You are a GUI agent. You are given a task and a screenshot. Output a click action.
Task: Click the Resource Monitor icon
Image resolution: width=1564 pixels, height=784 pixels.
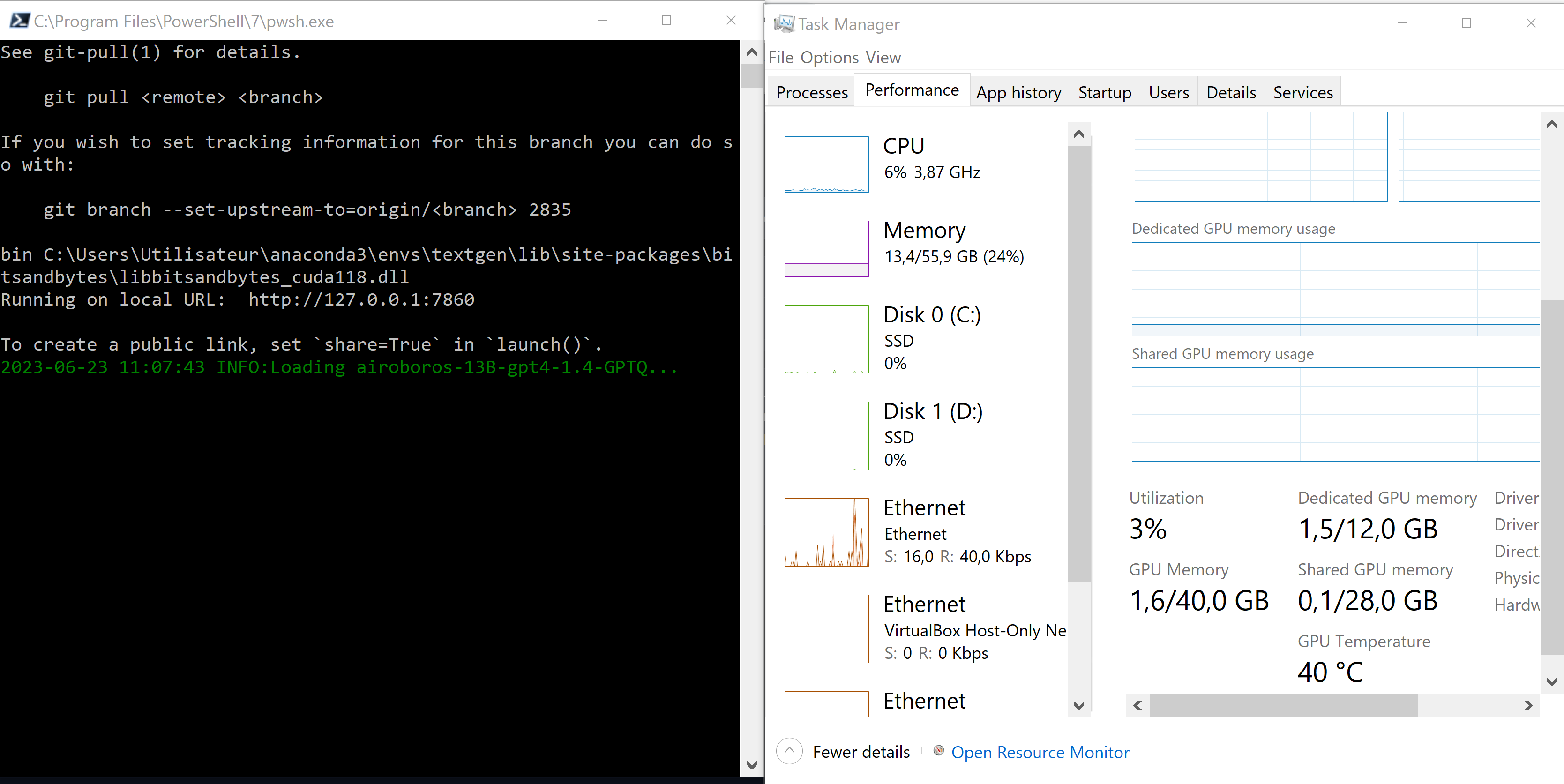click(x=939, y=751)
